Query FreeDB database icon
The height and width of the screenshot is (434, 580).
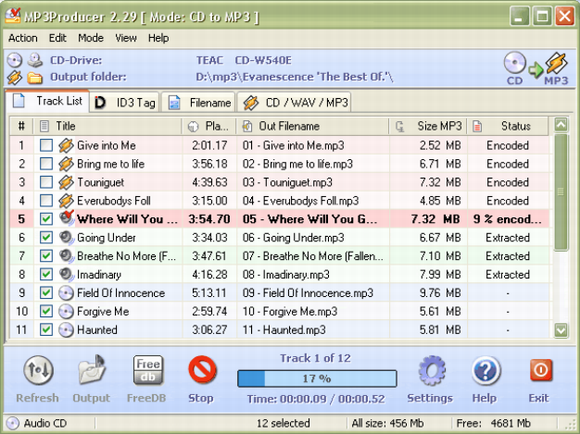click(148, 370)
